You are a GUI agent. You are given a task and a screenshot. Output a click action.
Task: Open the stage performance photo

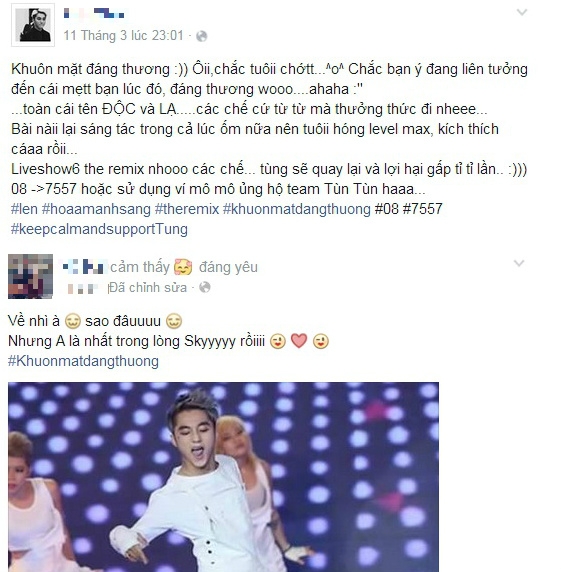223,477
